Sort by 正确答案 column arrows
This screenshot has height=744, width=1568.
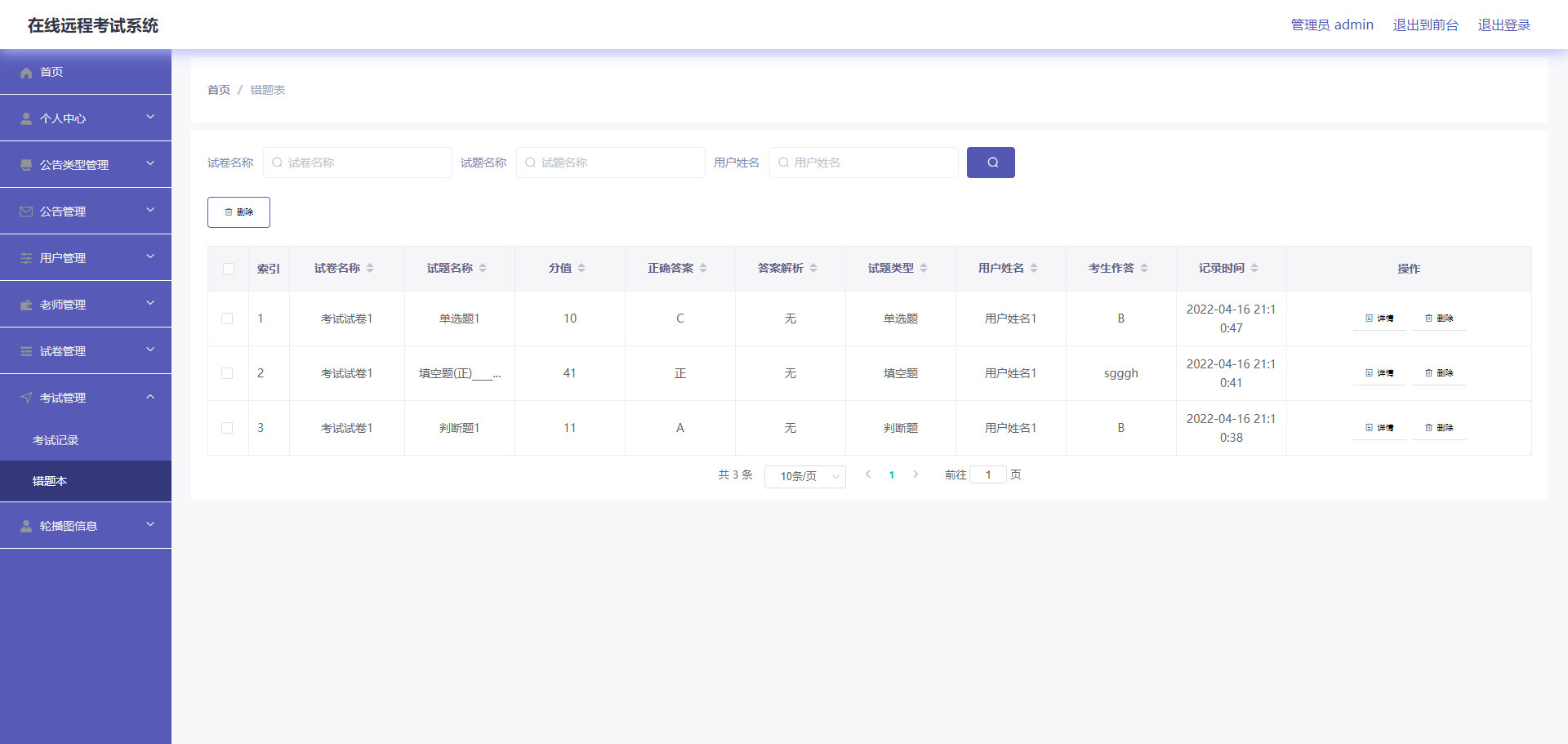703,268
